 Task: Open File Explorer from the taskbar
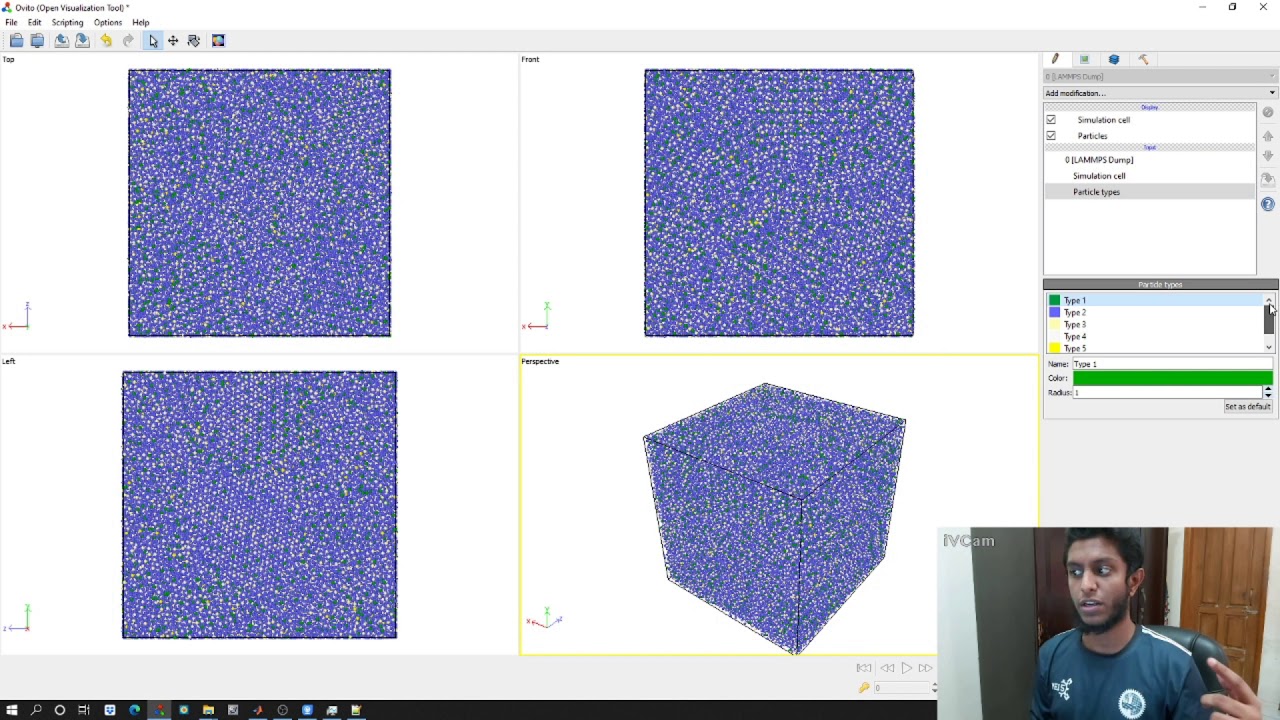208,710
